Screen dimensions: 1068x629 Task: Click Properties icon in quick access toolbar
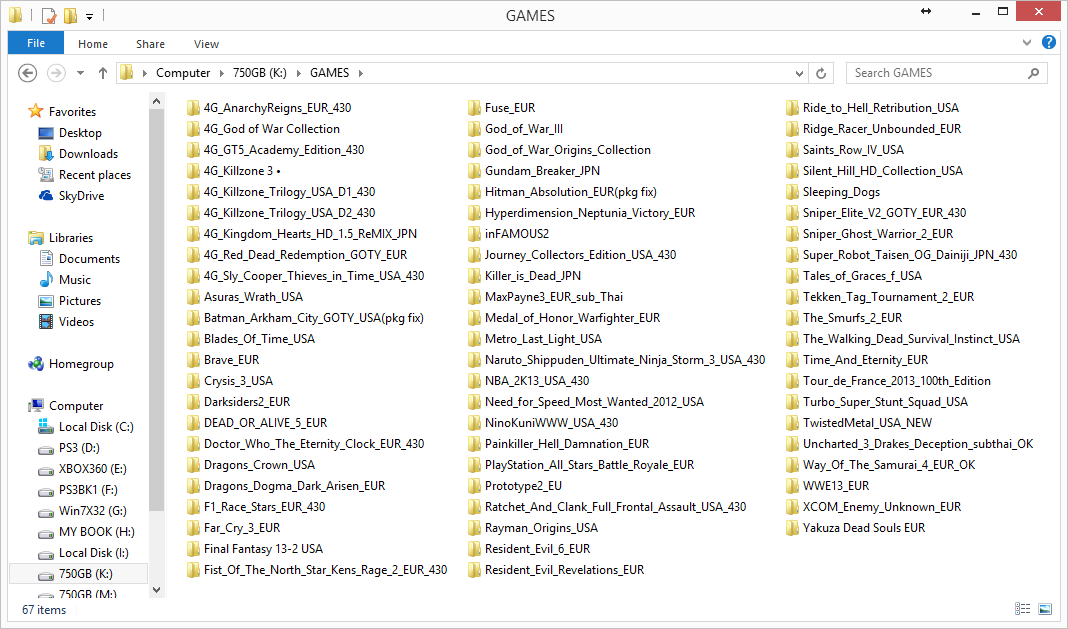pos(49,15)
